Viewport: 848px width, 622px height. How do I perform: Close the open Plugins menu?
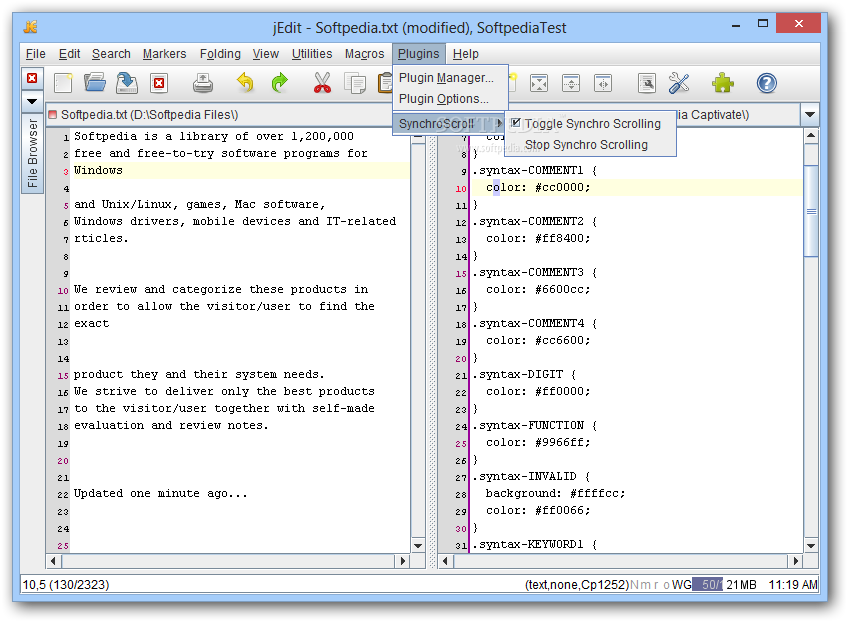tap(419, 54)
